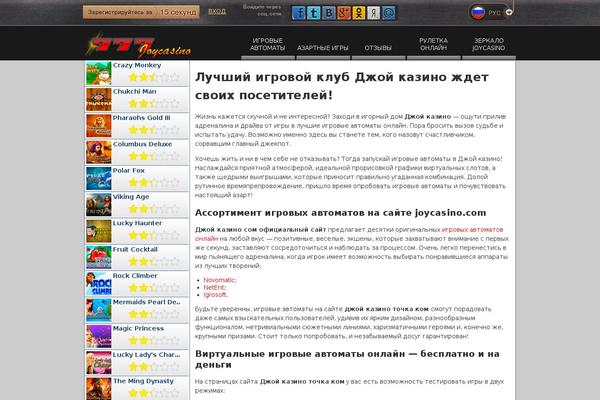Viewport: 600px width, 400px height.
Task: Click the Pharaohs Gold III title link
Action: point(142,118)
